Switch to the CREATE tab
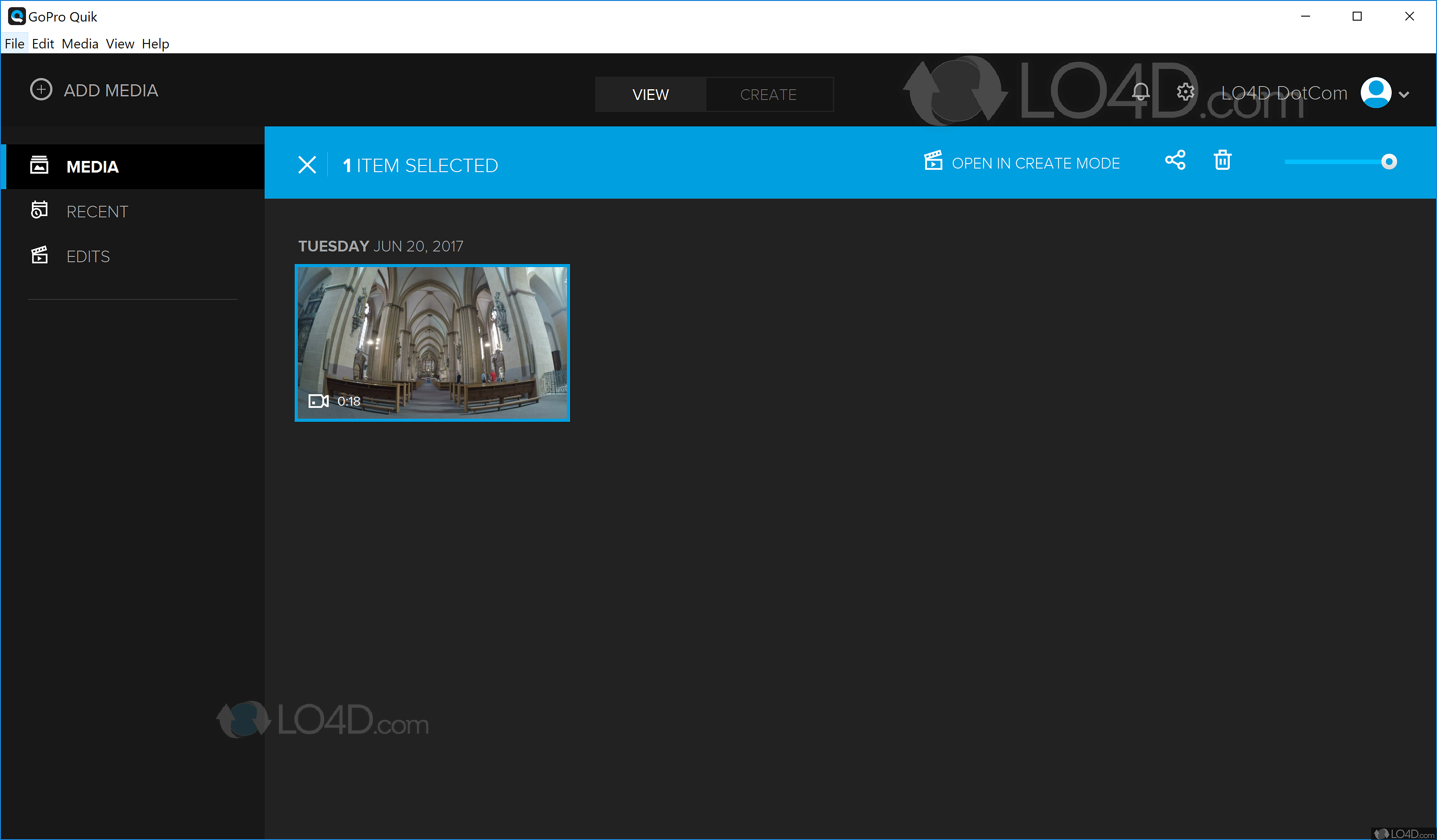Viewport: 1437px width, 840px height. coord(768,95)
